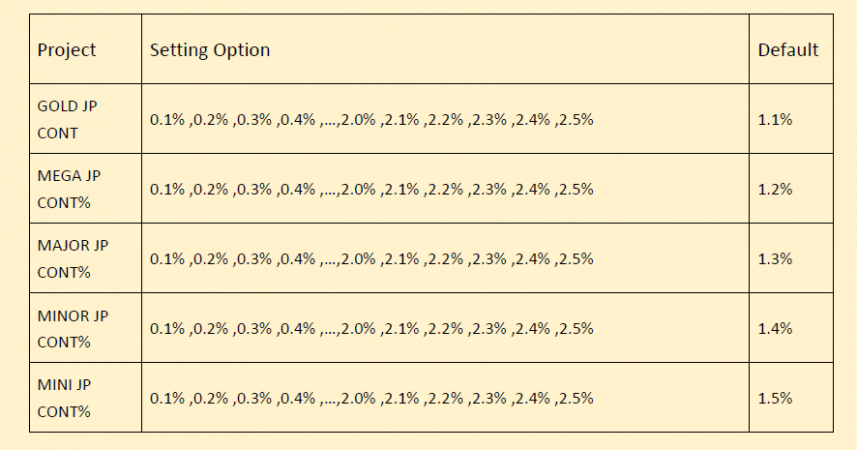Select the GOLD JP CONT cell
Screen dimensions: 857x450
(68, 118)
